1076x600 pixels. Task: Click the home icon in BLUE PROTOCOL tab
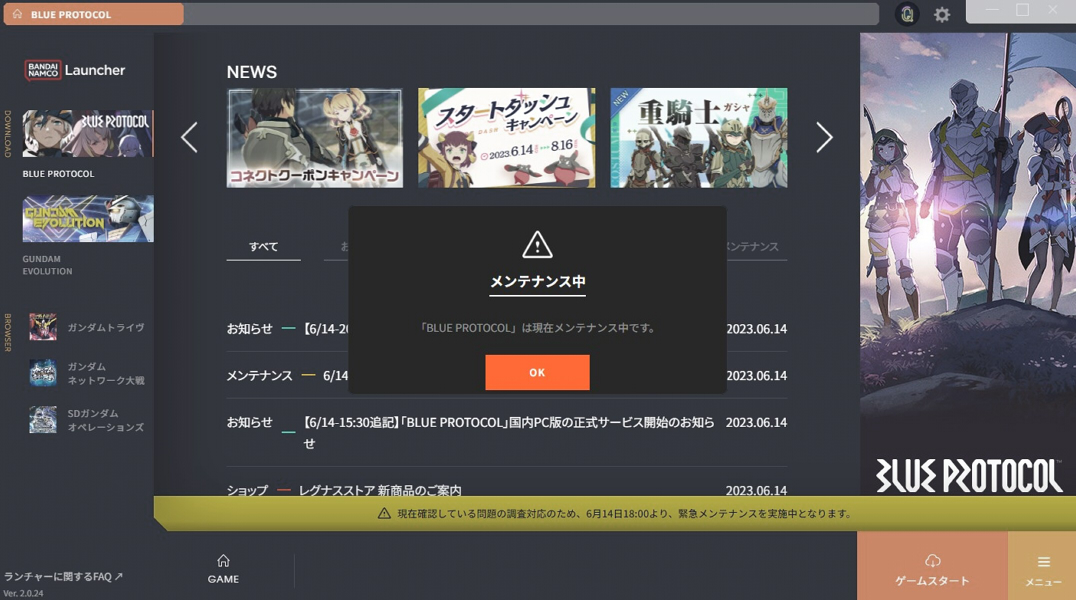click(x=17, y=14)
